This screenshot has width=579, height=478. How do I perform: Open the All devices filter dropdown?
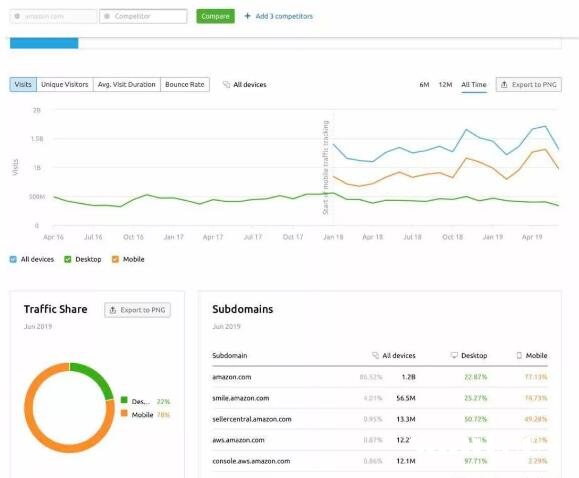click(244, 85)
